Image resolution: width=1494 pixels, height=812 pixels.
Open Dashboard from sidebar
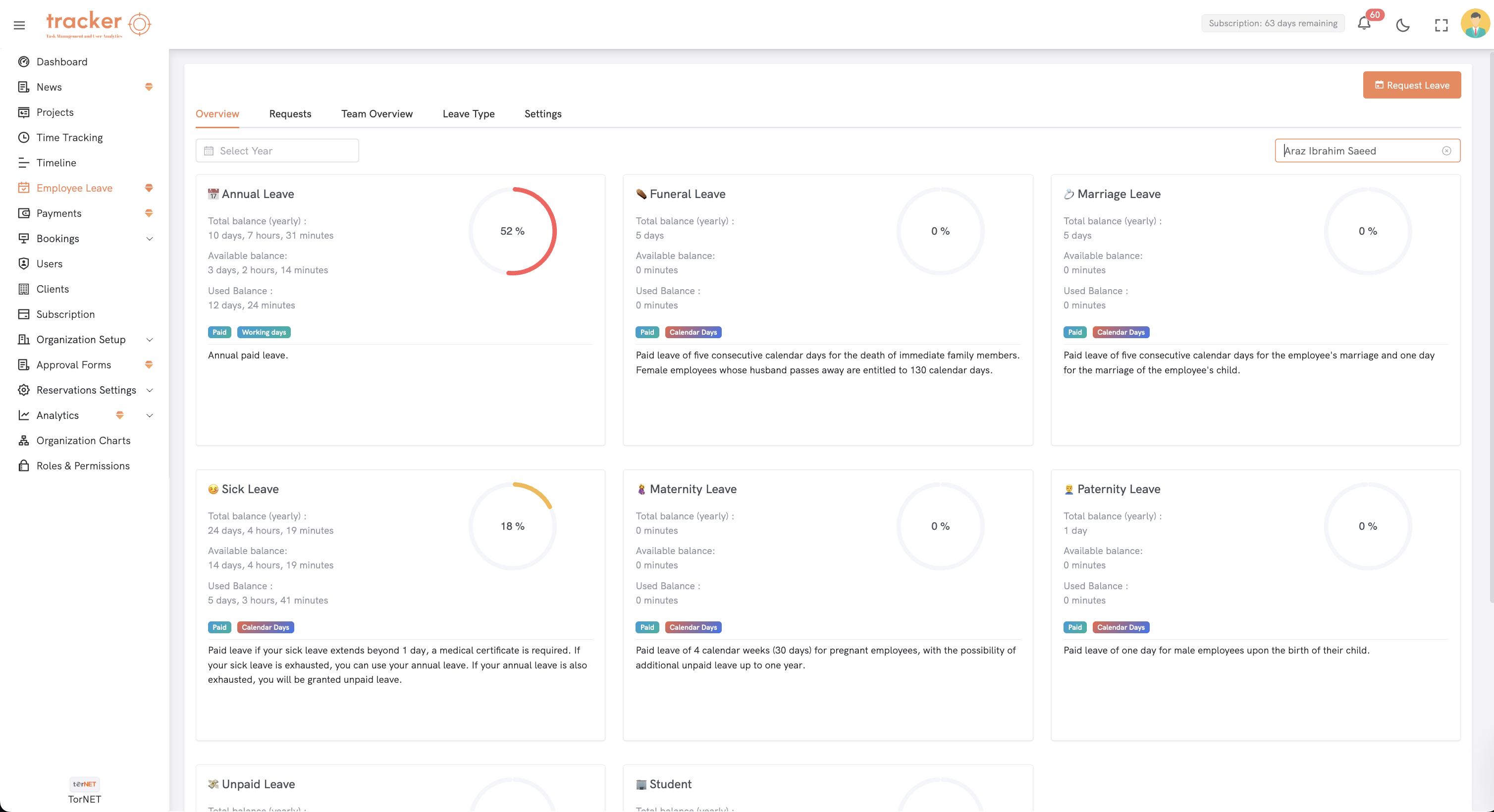pos(61,61)
